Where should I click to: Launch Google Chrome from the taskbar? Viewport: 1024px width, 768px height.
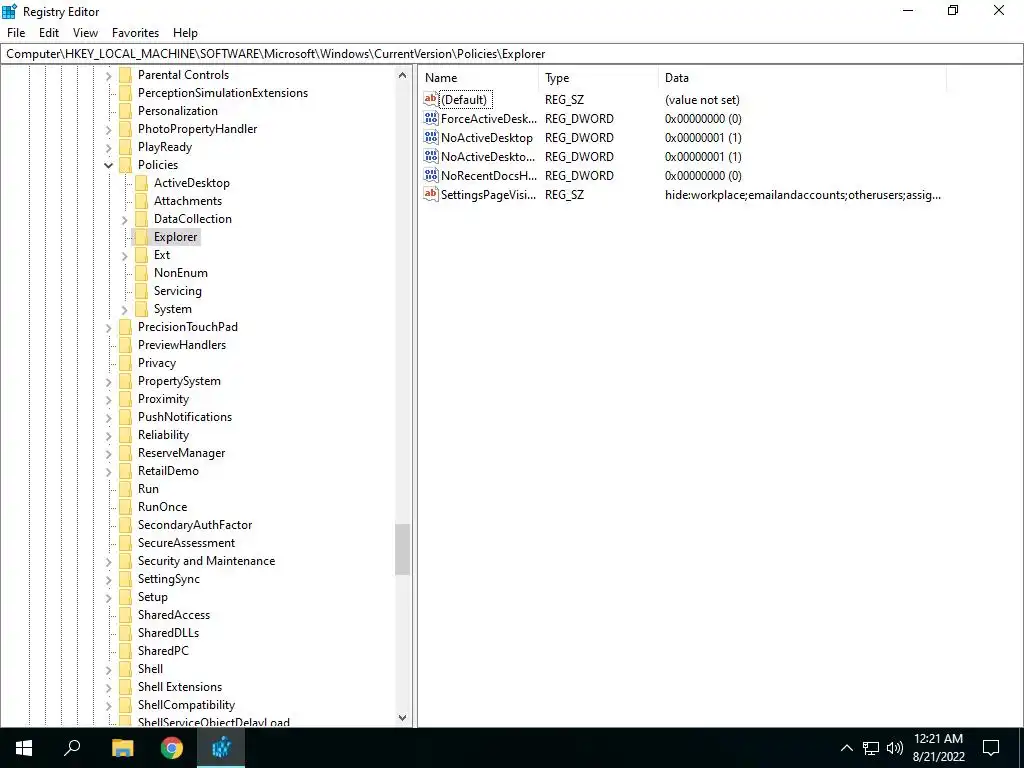click(172, 748)
